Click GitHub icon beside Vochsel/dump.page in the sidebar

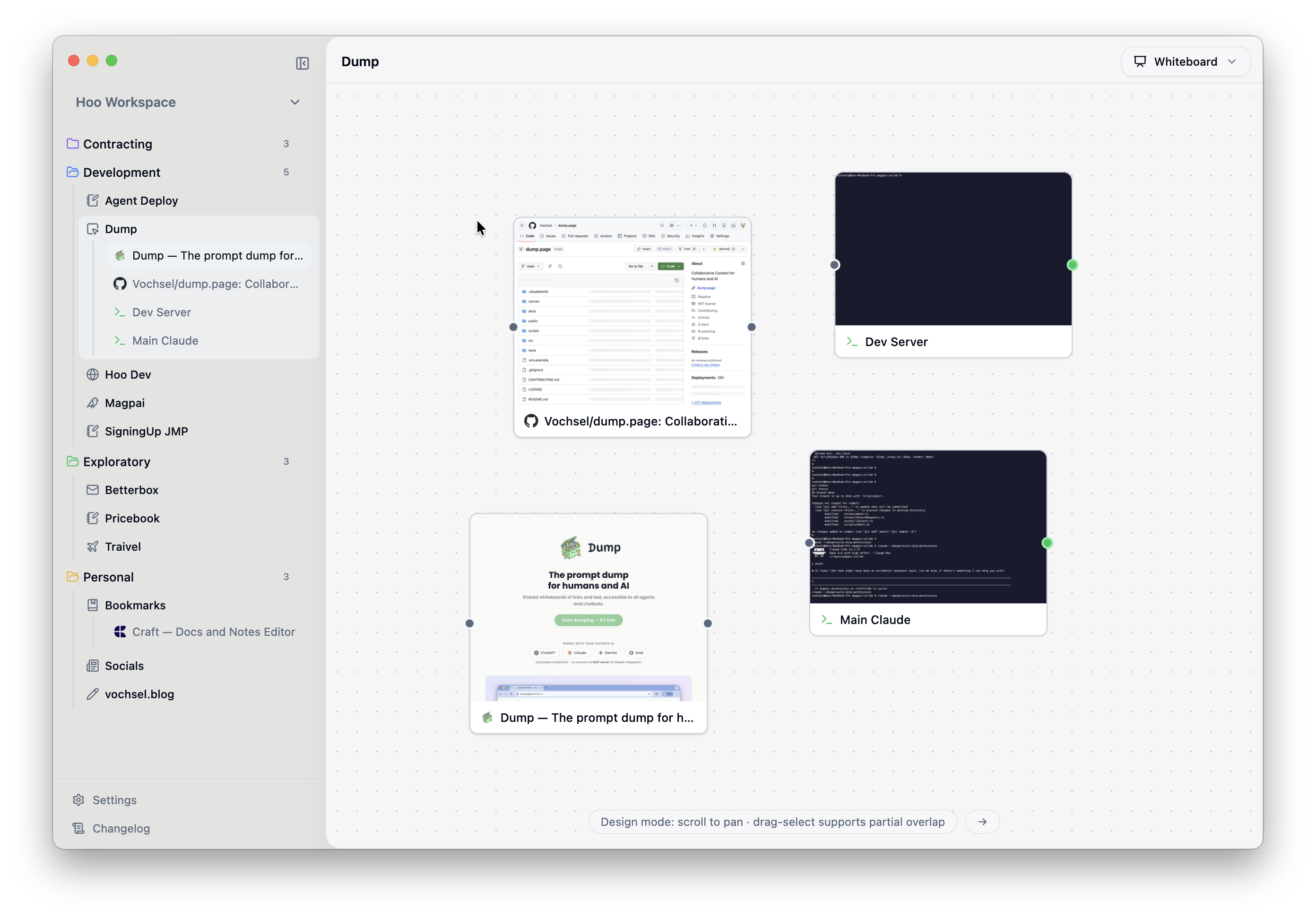[x=120, y=284]
